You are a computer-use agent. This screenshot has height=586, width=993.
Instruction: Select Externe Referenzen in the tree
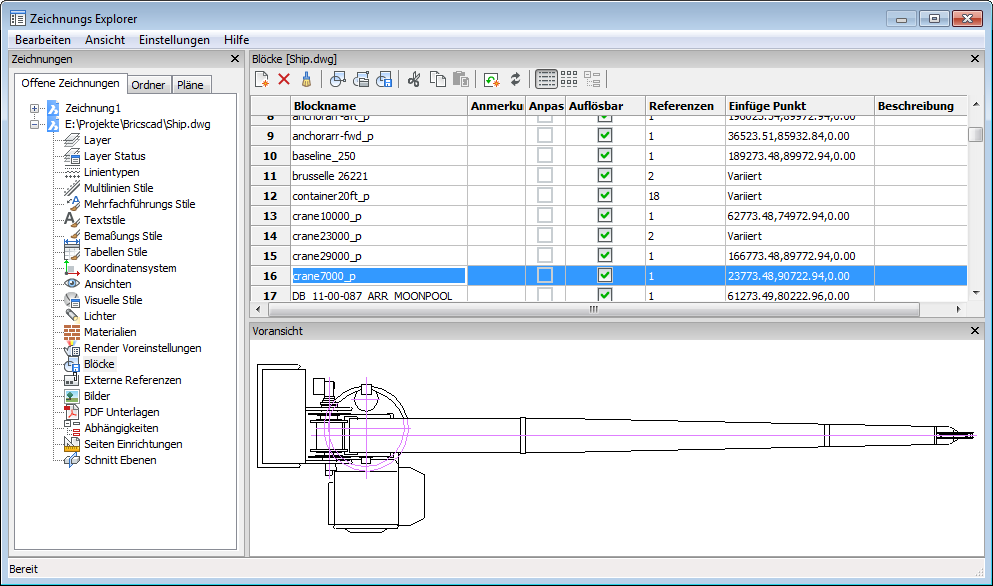(132, 380)
